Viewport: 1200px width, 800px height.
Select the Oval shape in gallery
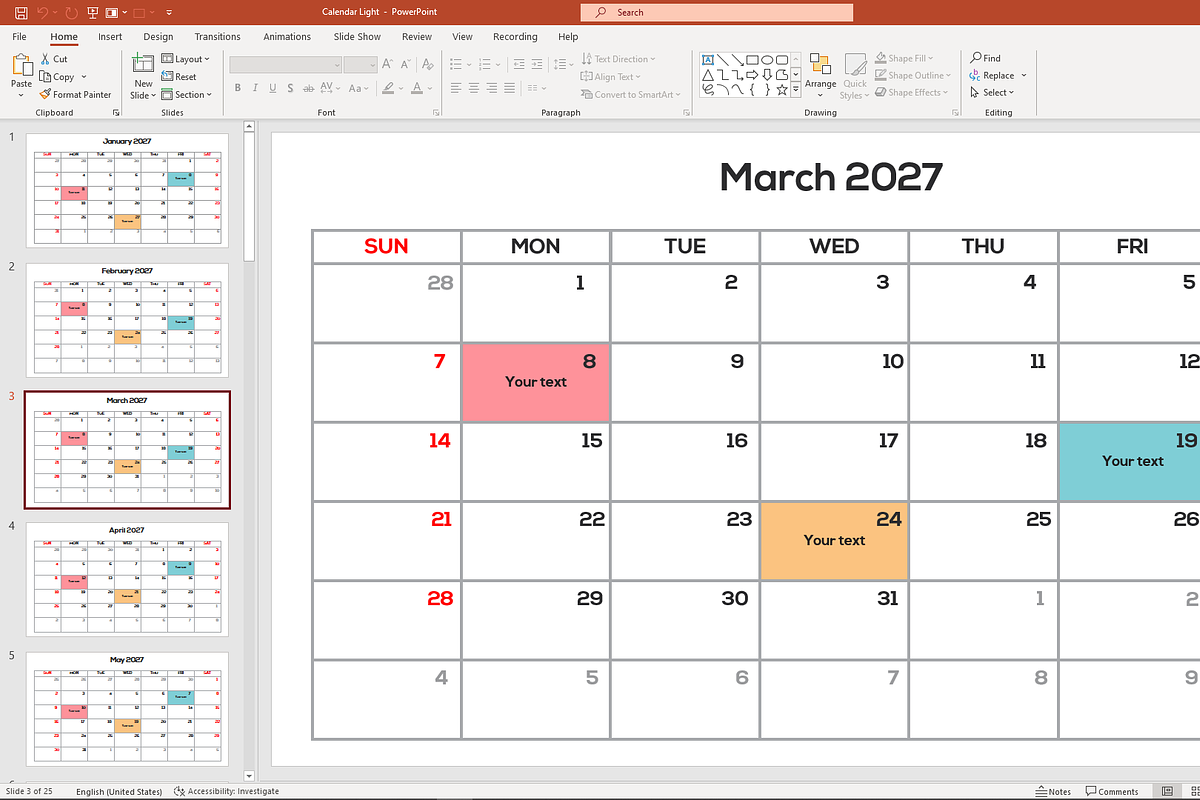pyautogui.click(x=767, y=60)
